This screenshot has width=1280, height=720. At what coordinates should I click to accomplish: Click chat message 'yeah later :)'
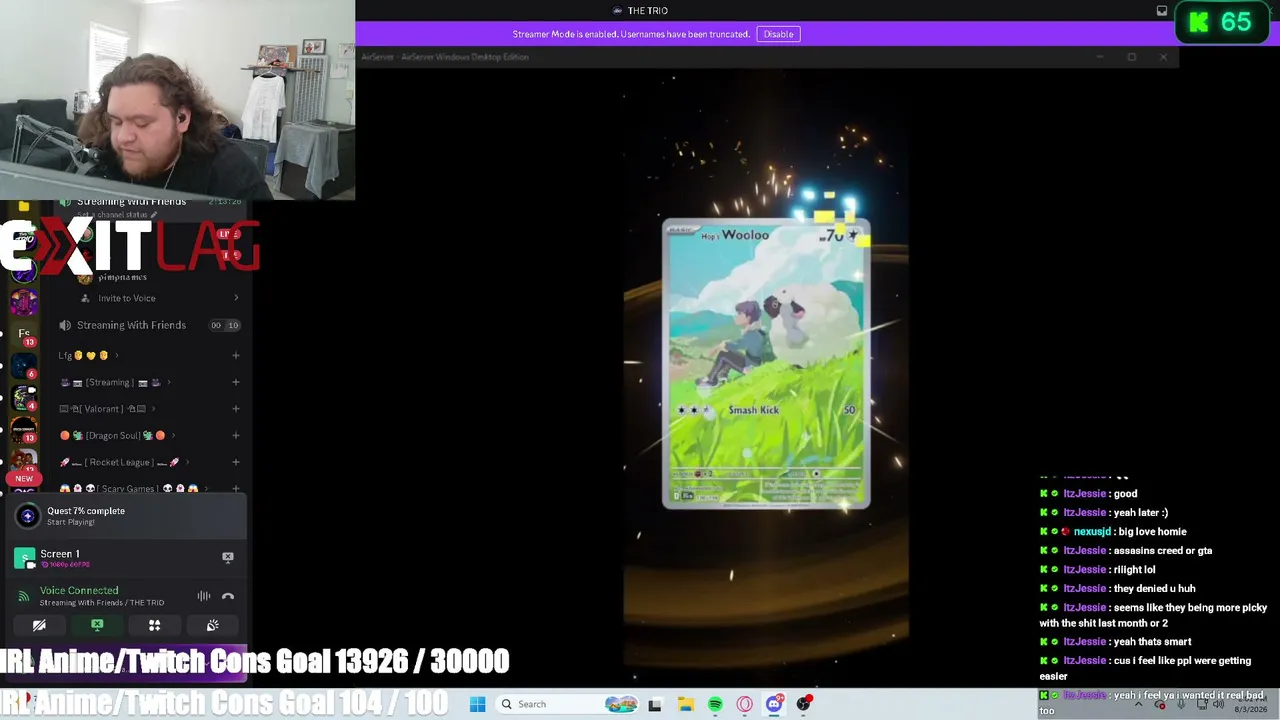(1140, 513)
